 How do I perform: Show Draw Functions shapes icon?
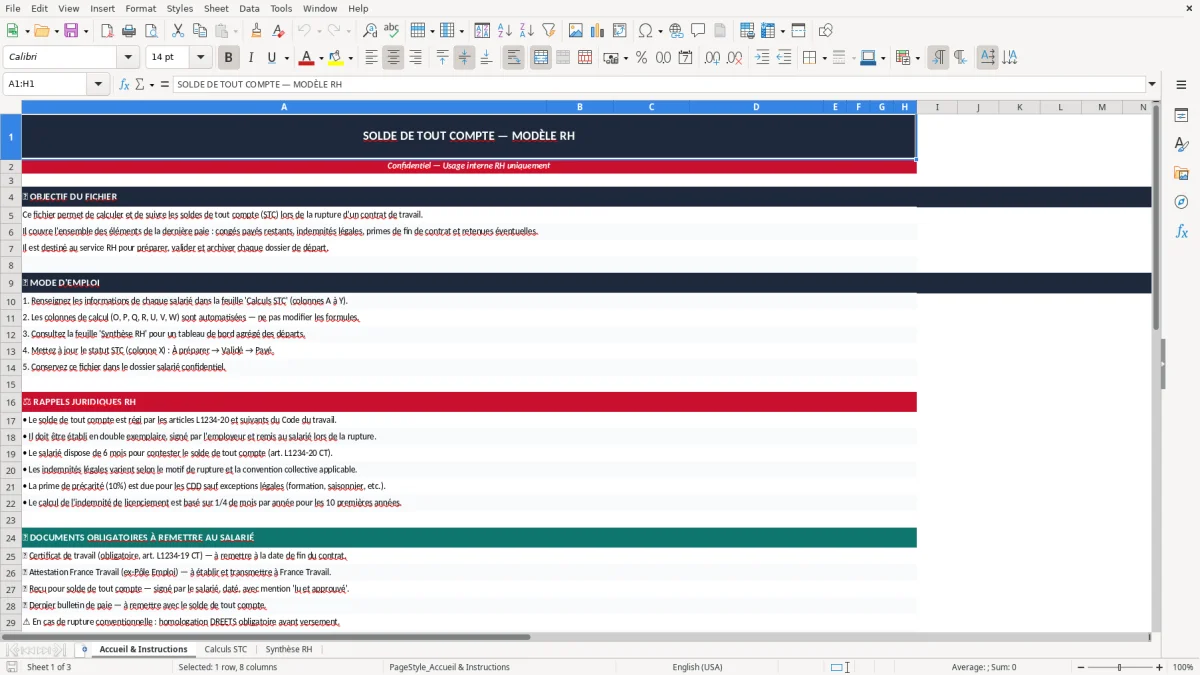pyautogui.click(x=826, y=31)
